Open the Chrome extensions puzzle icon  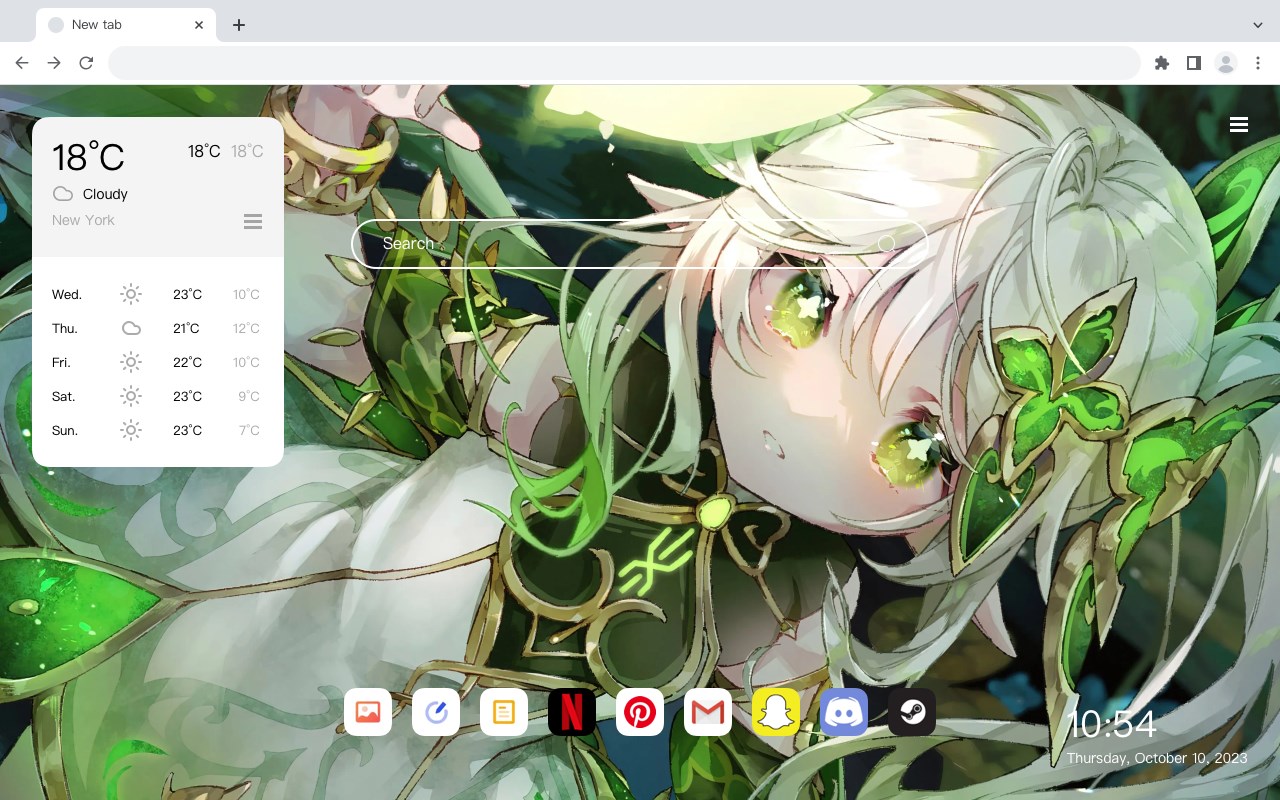[x=1161, y=63]
